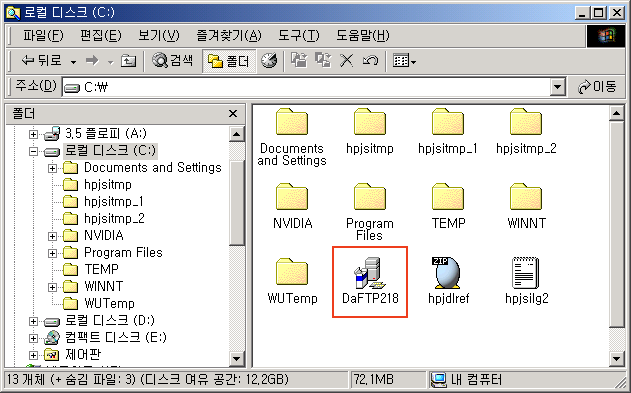Viewport: 631px width, 393px height.
Task: Expand the 제어판 node
Action: pos(33,355)
